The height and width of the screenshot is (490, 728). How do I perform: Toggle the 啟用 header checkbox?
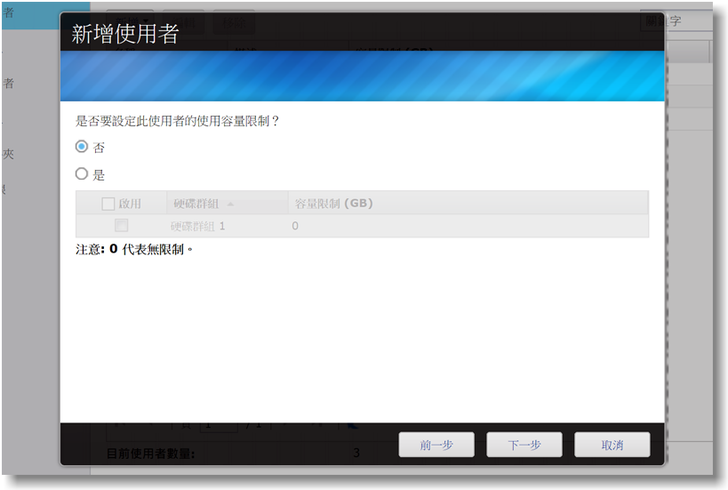[108, 203]
